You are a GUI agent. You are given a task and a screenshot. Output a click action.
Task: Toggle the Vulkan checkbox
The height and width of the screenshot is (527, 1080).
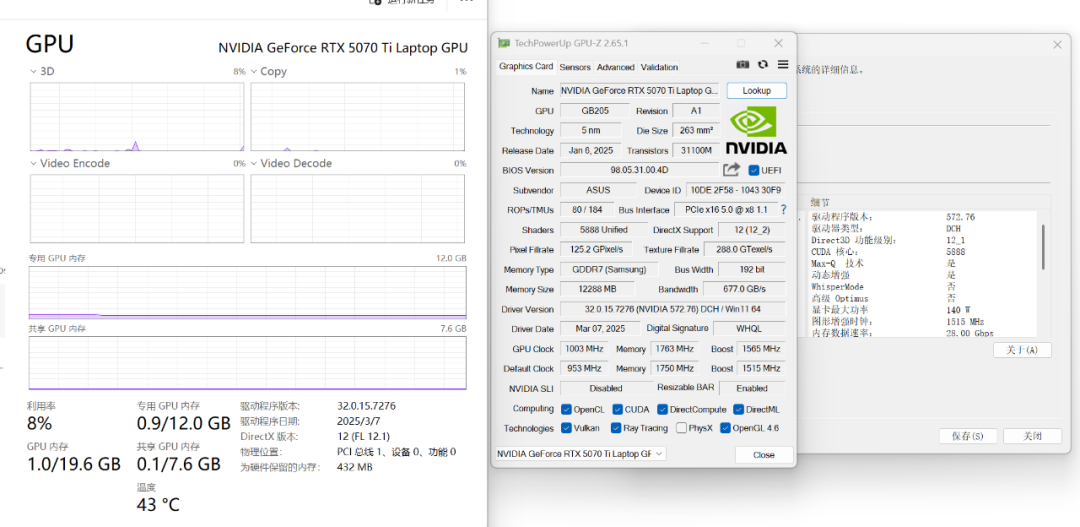click(566, 428)
